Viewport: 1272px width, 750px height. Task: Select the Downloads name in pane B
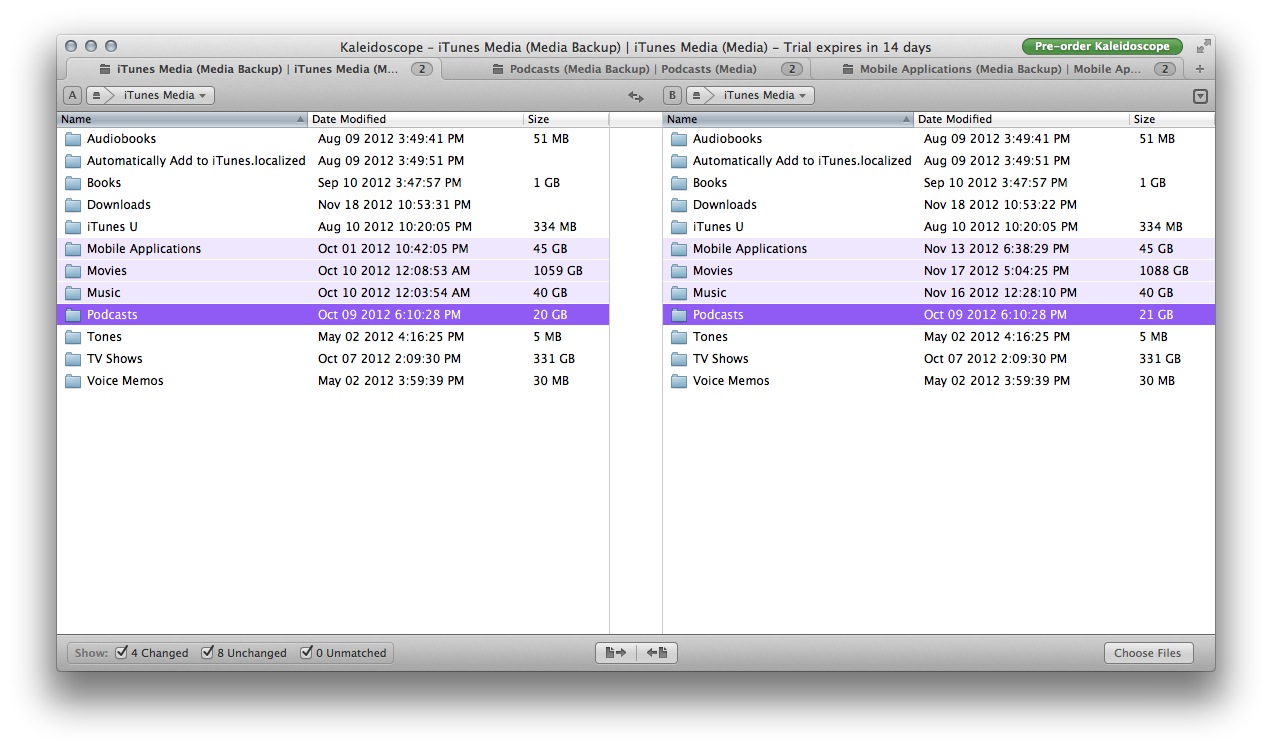click(725, 205)
